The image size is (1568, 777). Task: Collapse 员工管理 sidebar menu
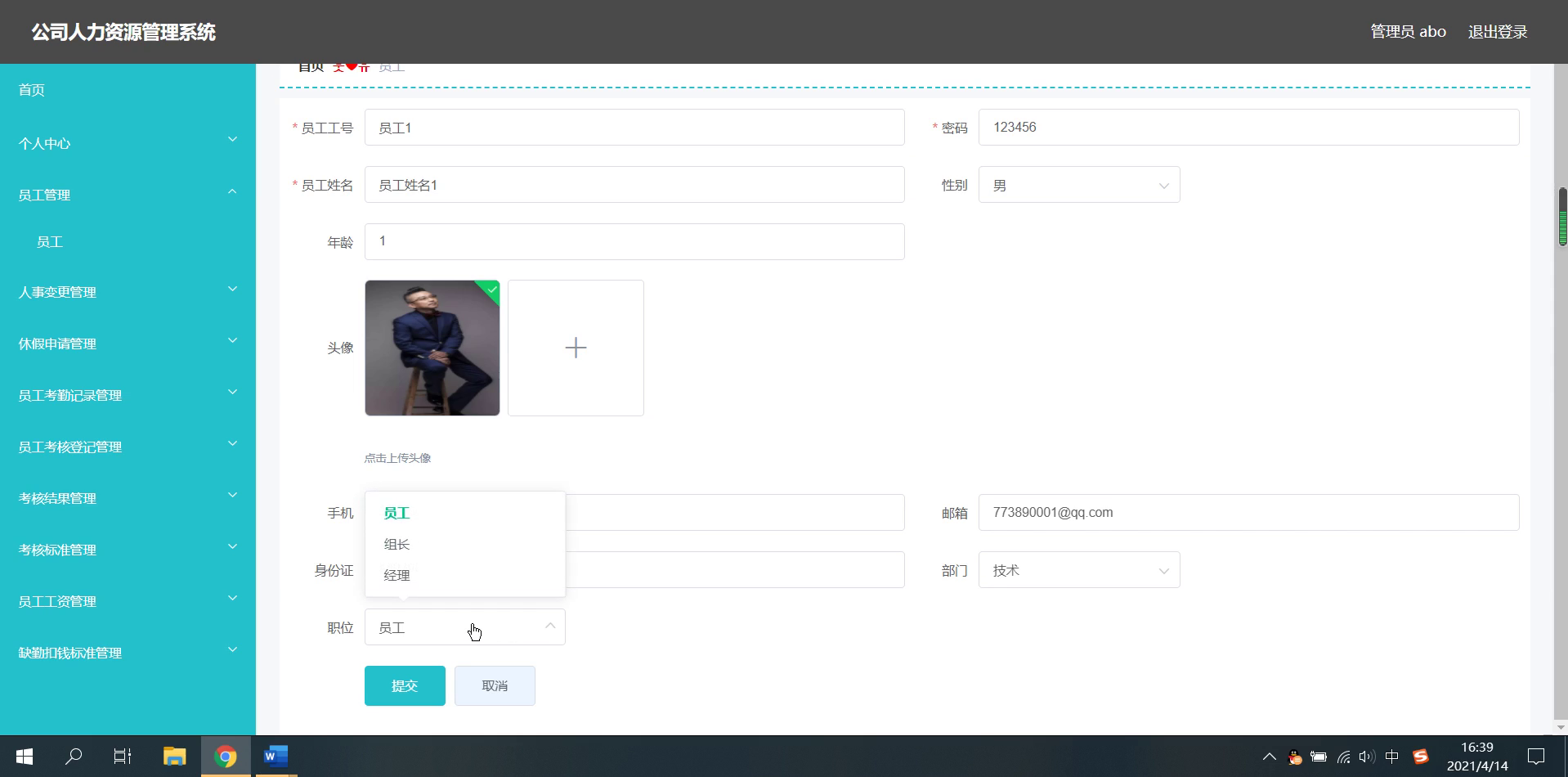point(128,195)
